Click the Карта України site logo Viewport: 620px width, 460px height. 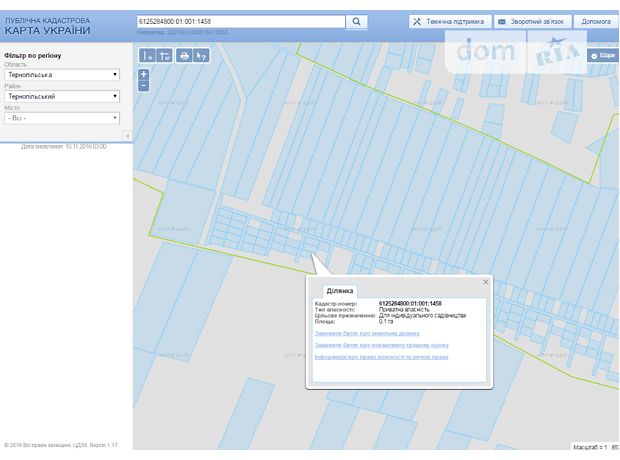[47, 27]
